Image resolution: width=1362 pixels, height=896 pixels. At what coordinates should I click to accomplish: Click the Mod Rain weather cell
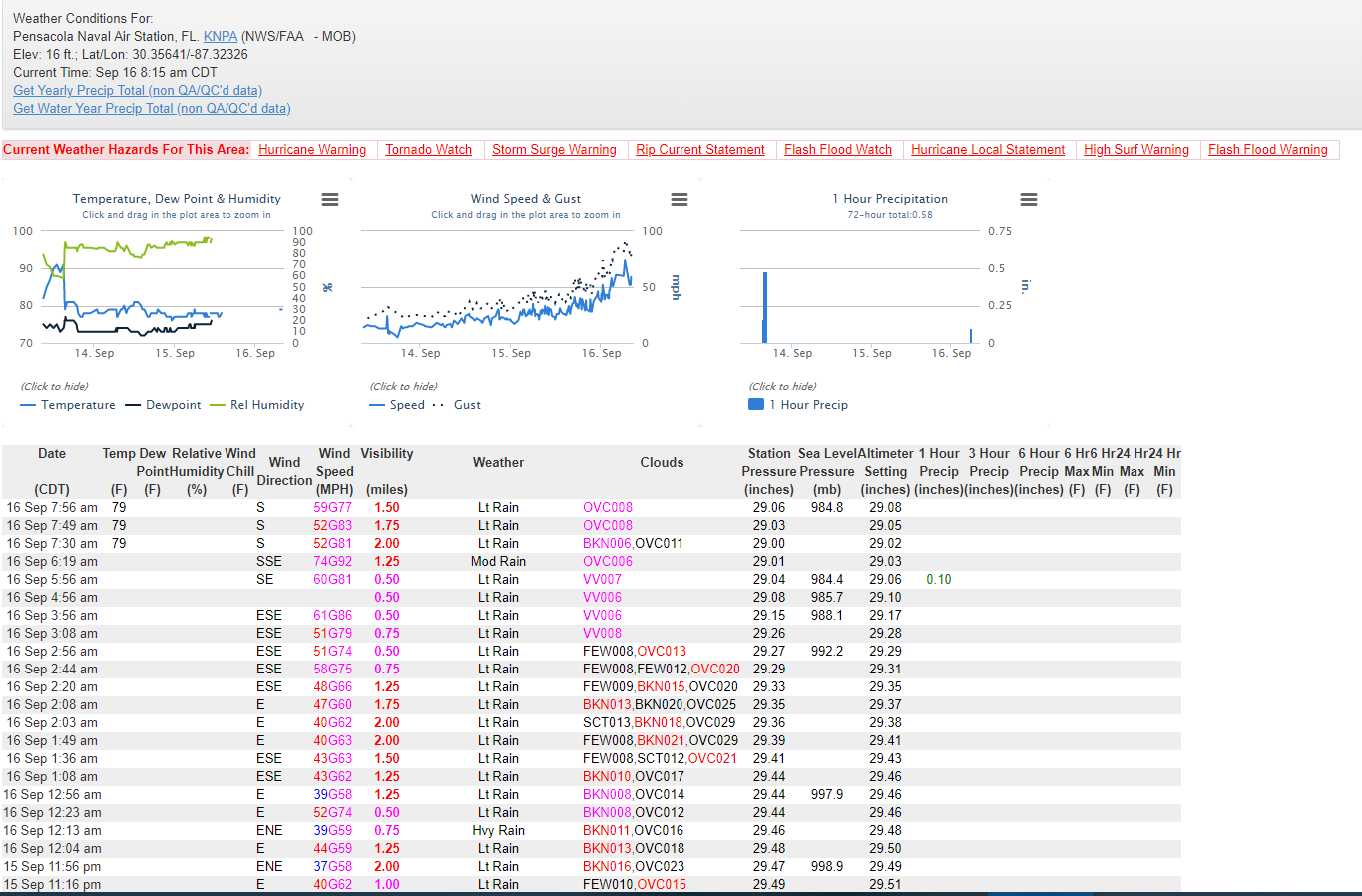pos(498,561)
